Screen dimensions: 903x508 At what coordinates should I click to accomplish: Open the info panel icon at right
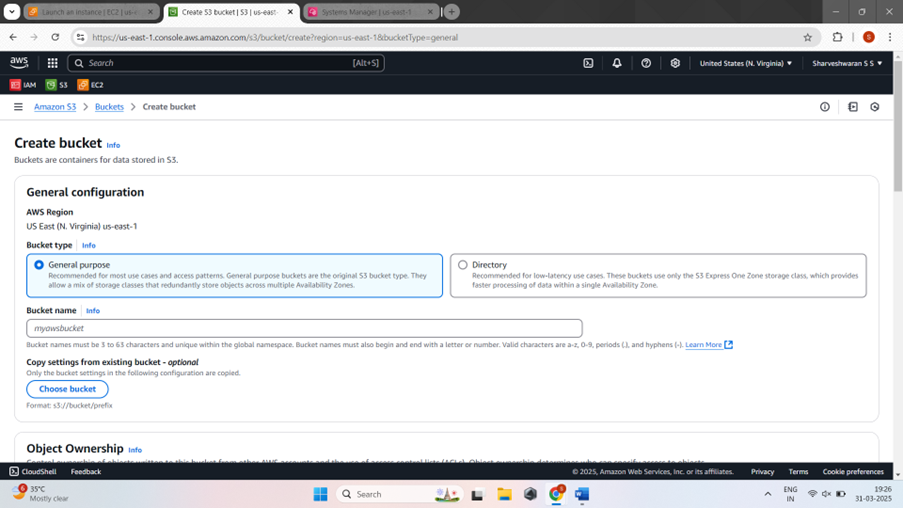pos(825,107)
